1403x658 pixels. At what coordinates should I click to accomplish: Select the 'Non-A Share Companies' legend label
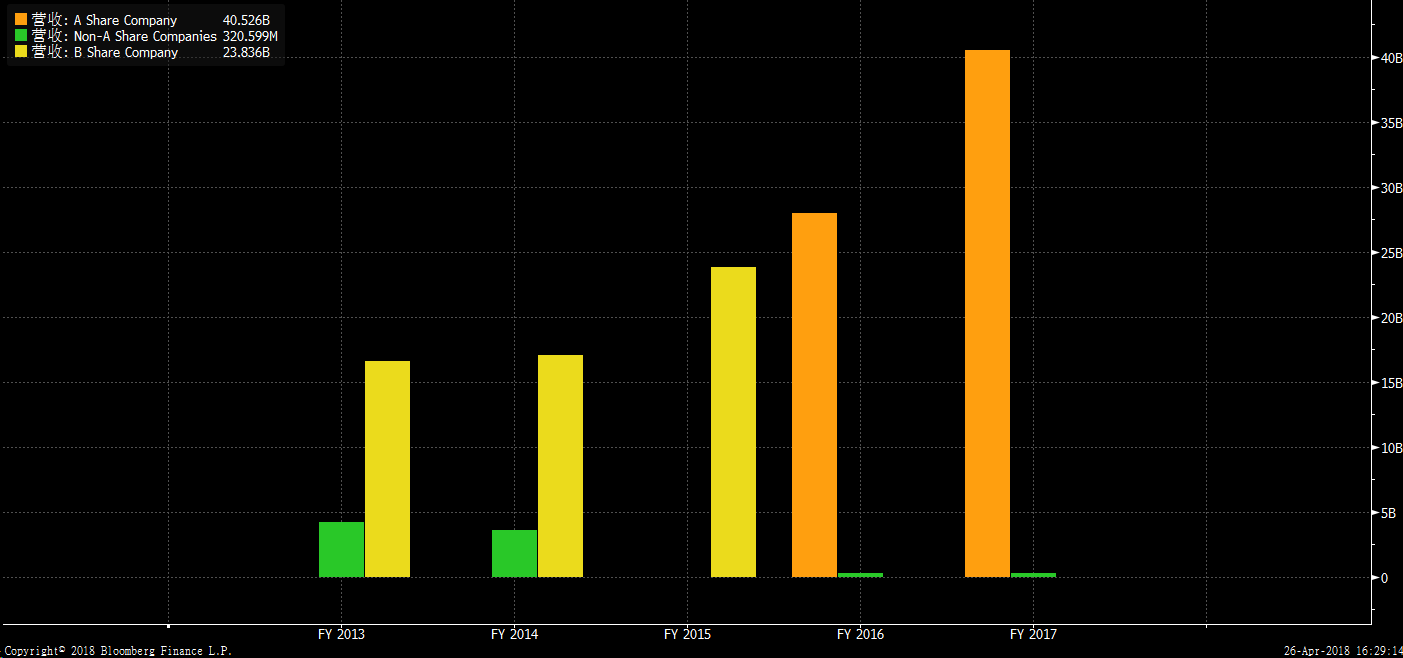pyautogui.click(x=145, y=36)
